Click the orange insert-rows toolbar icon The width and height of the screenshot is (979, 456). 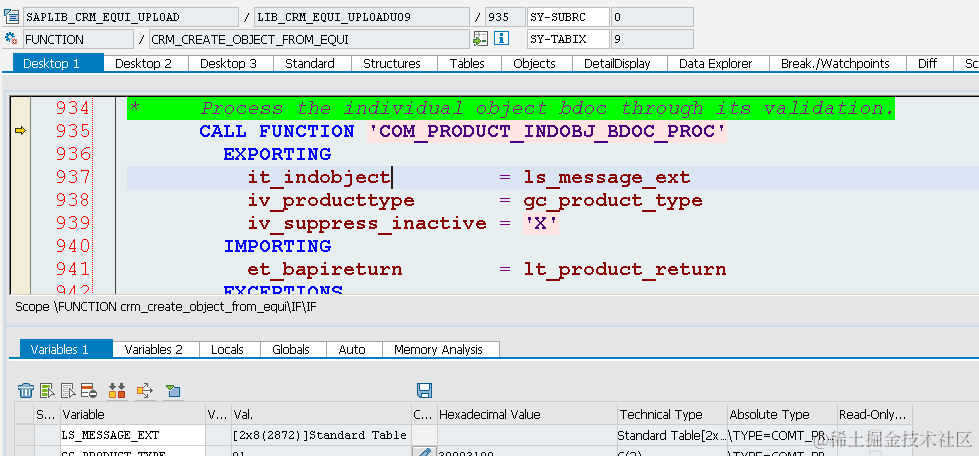click(x=117, y=391)
